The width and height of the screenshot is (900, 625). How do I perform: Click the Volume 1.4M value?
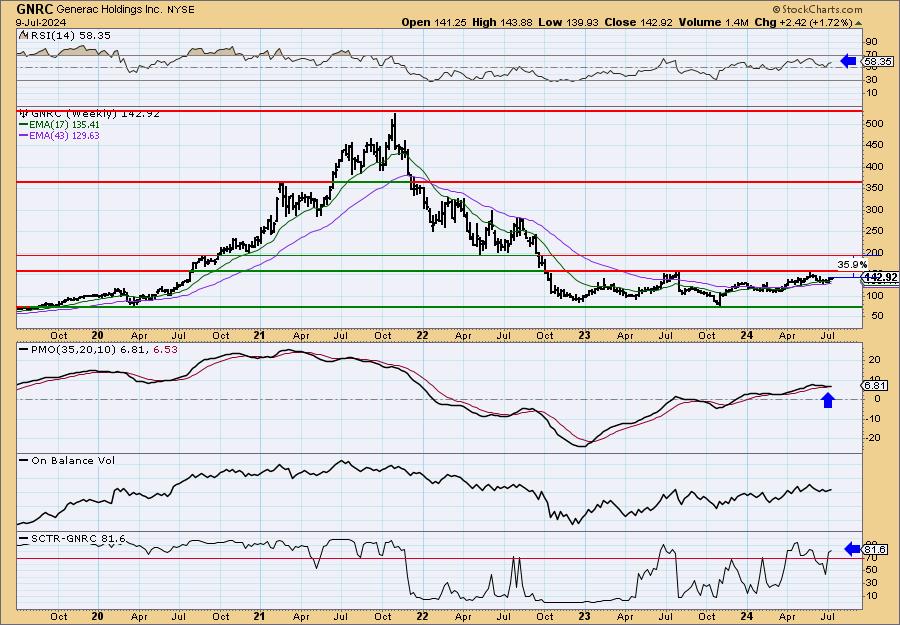[713, 22]
